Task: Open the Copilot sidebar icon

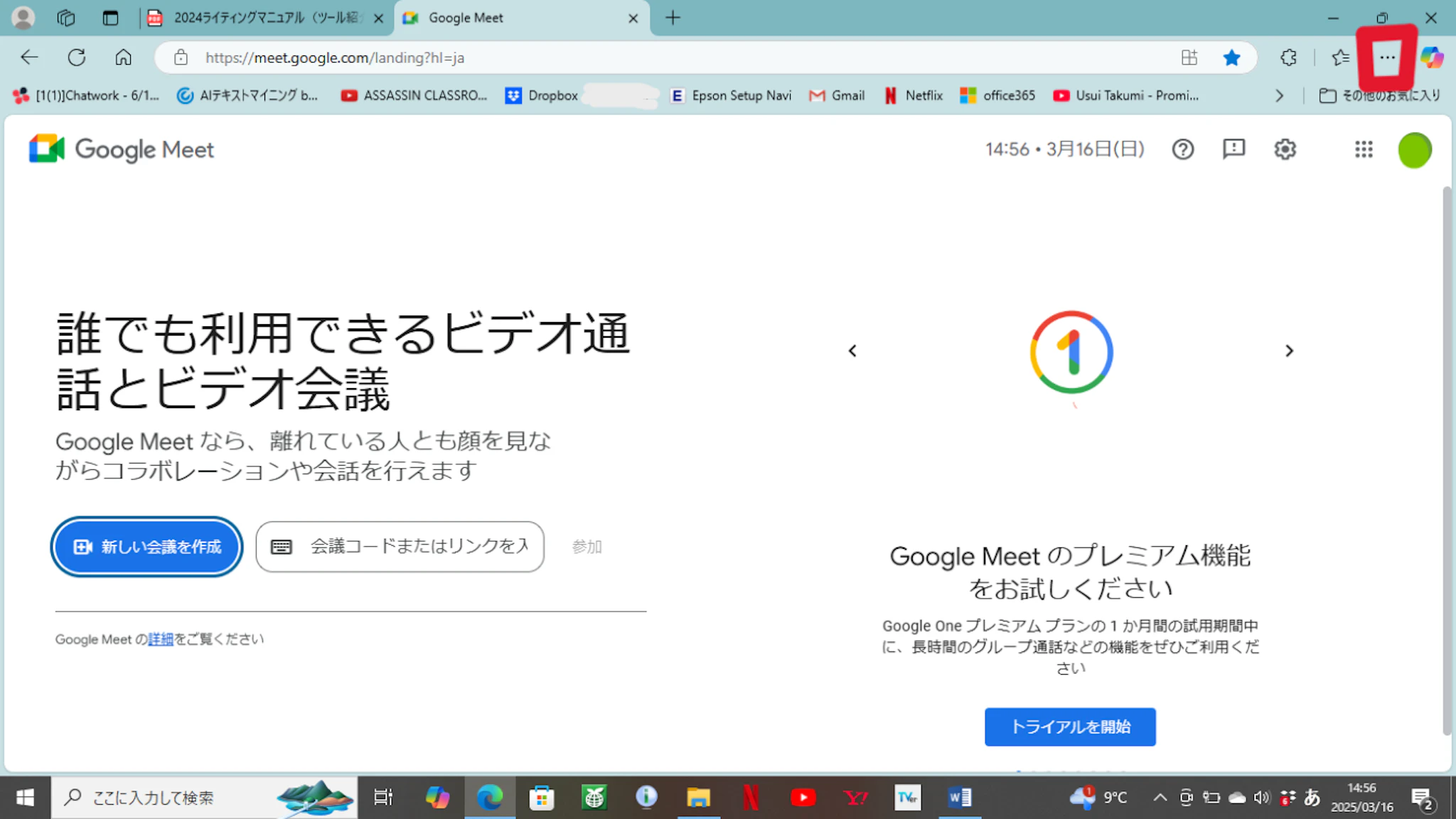Action: coord(1432,58)
